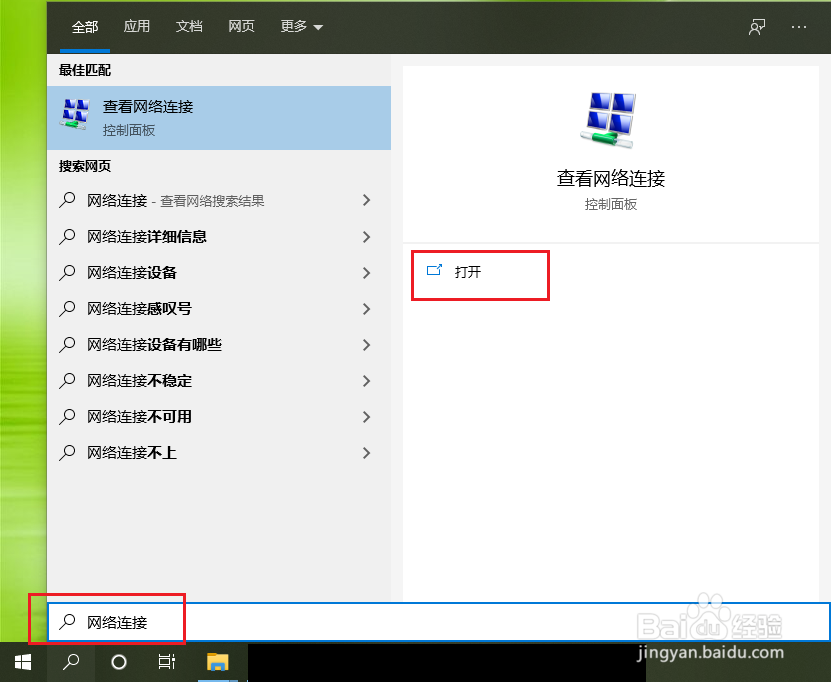Switch to the 应用 tab
This screenshot has height=682, width=831.
point(137,27)
